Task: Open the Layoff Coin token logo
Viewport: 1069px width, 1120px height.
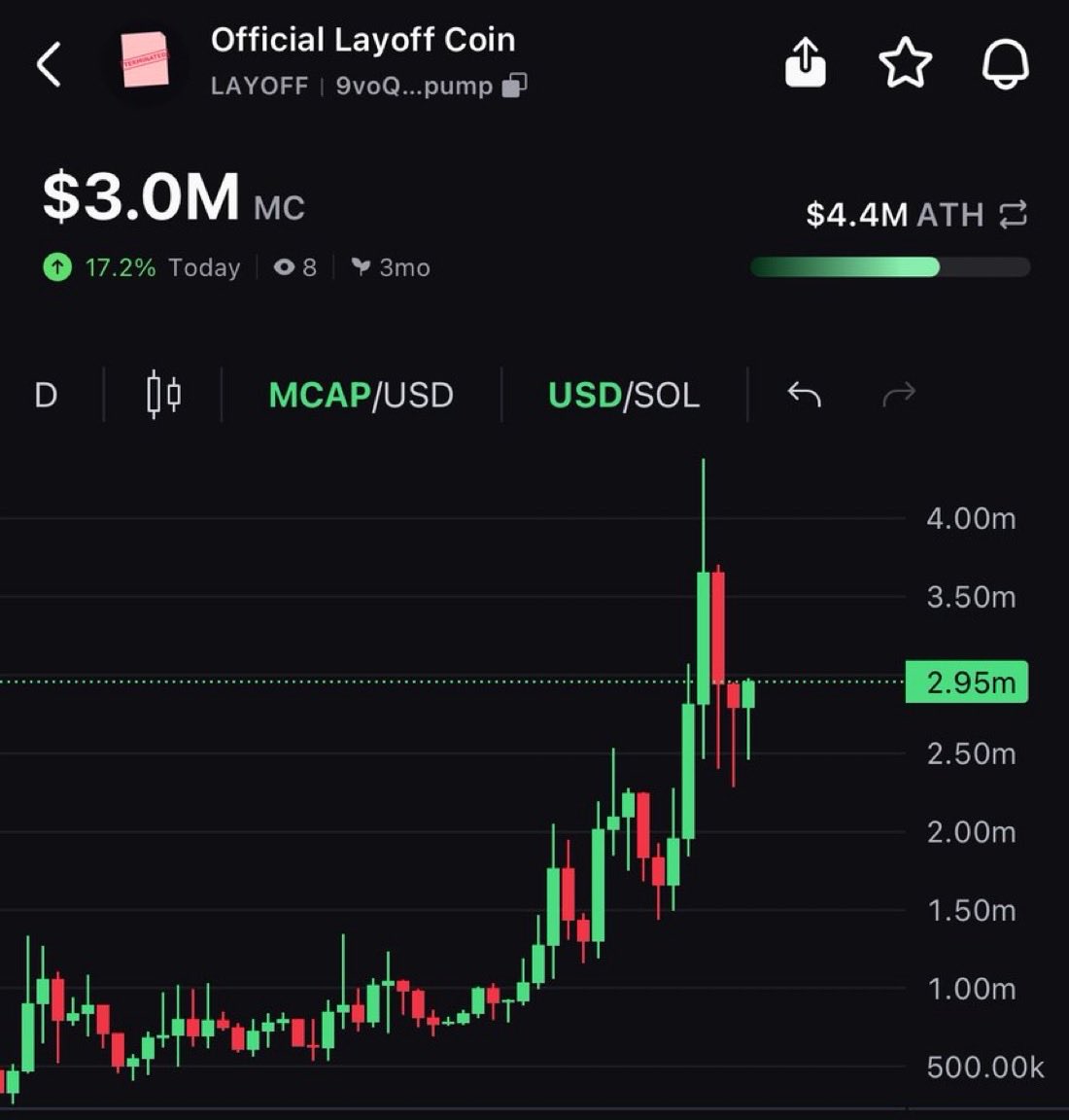Action: [146, 60]
